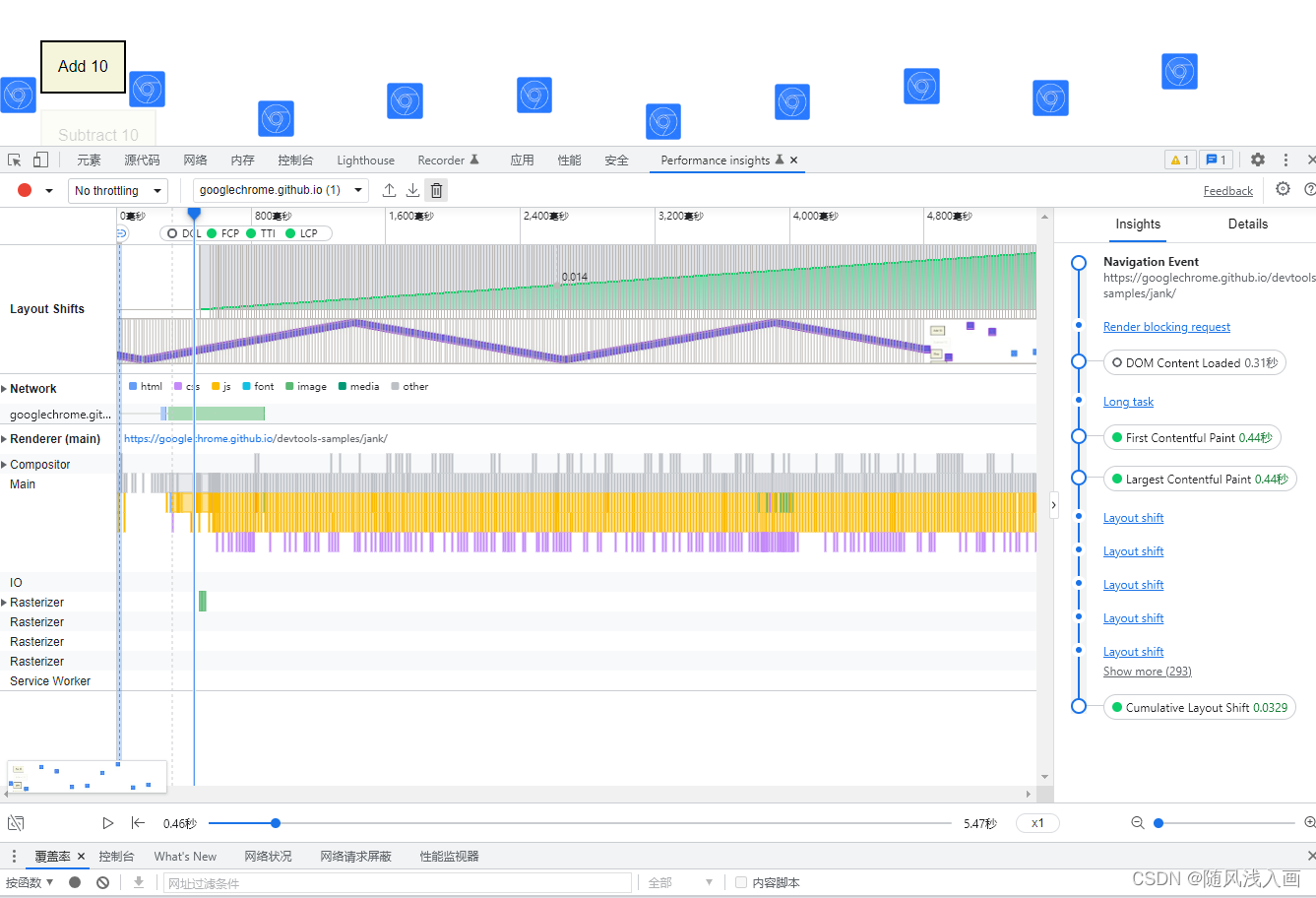
Task: Switch to the What's New drawer tab
Action: (185, 857)
